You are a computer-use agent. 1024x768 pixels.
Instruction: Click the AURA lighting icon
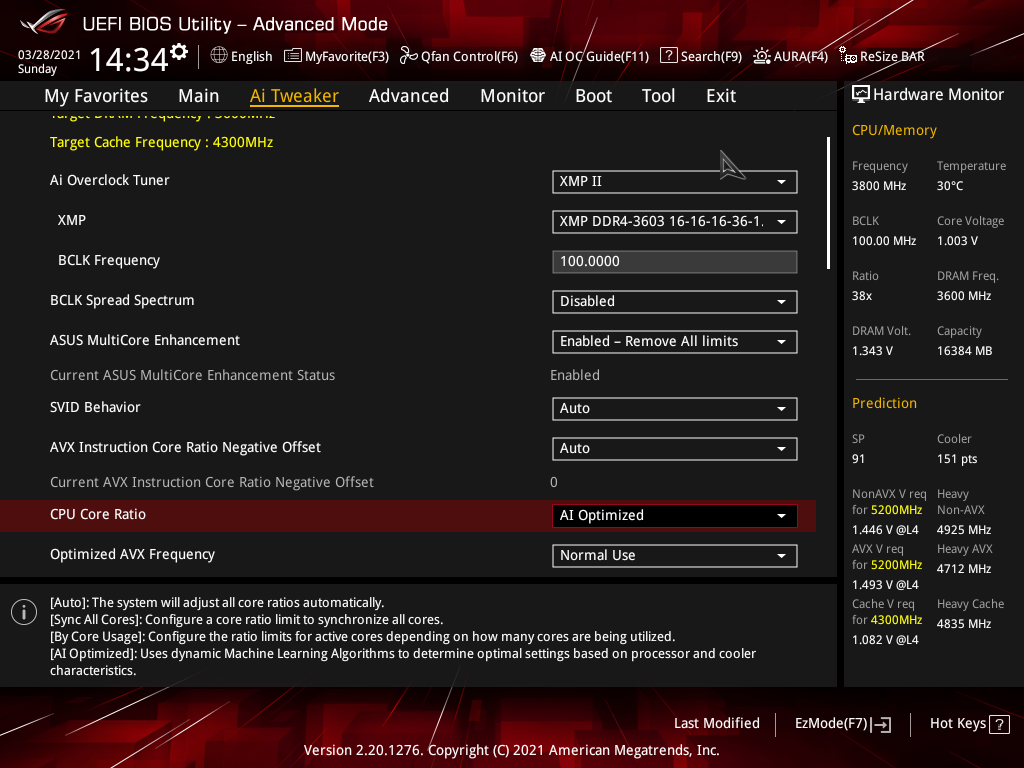pyautogui.click(x=761, y=56)
